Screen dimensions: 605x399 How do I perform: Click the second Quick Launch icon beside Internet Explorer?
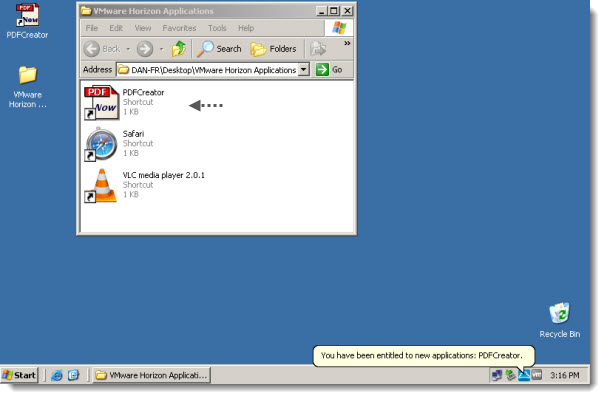[73, 375]
